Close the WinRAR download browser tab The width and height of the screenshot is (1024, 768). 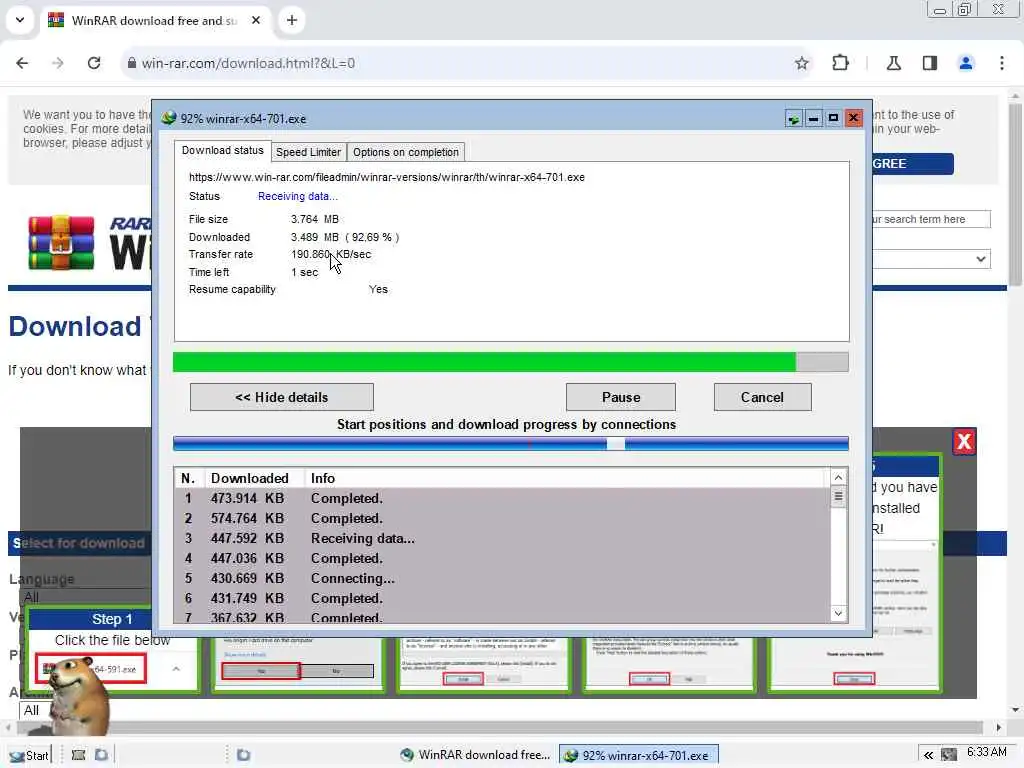pos(256,20)
